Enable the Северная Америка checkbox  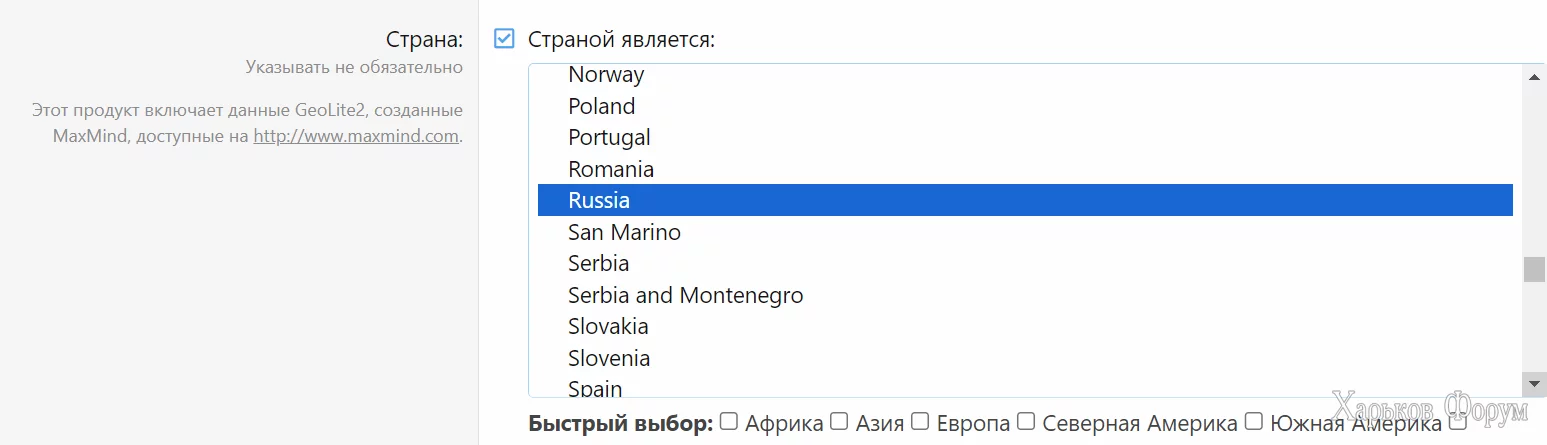[x=1026, y=422]
